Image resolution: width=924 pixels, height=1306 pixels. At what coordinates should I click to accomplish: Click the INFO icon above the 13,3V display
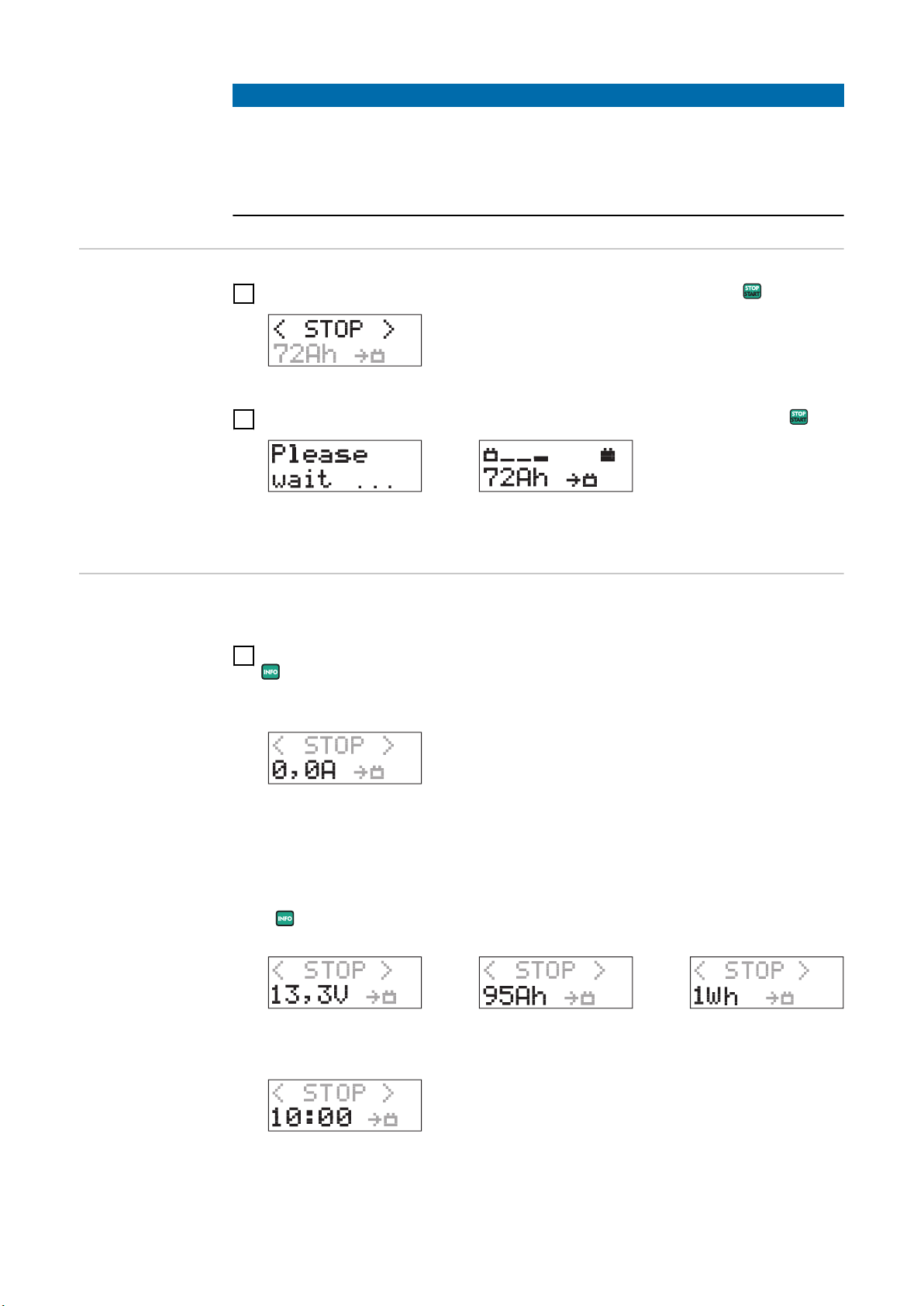pyautogui.click(x=285, y=918)
